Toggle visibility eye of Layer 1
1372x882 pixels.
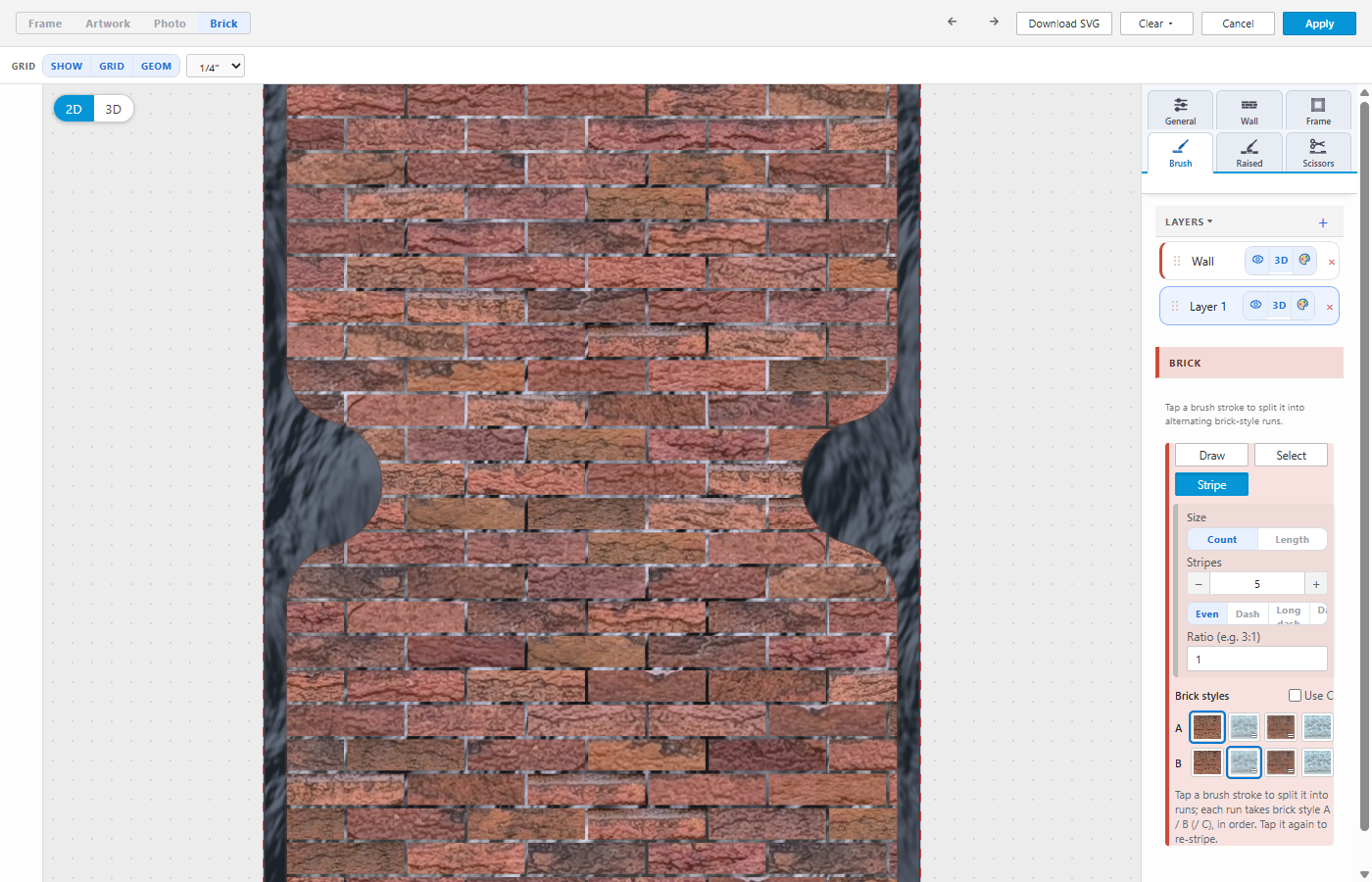tap(1255, 305)
